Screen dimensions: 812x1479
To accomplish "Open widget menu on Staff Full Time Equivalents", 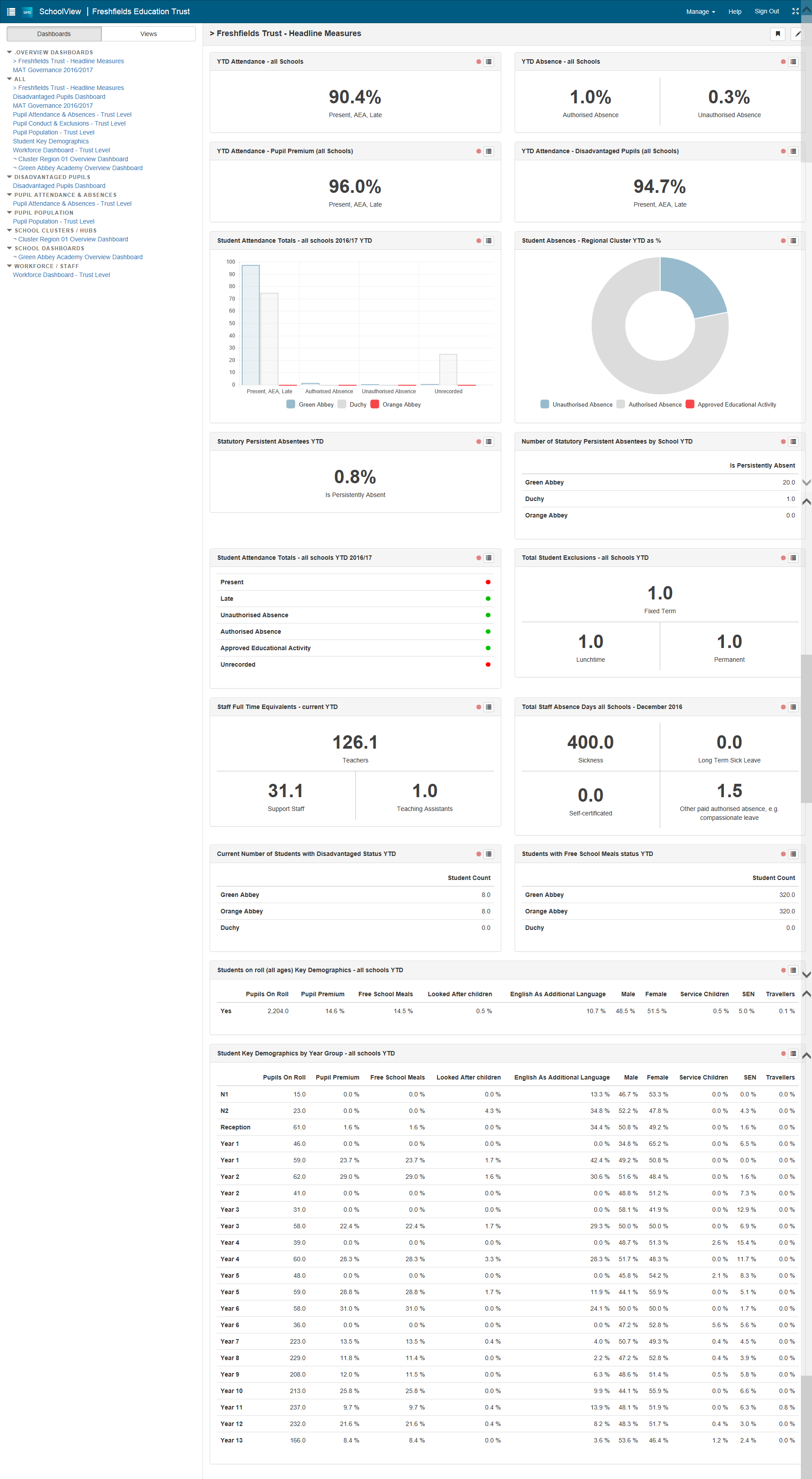I will [488, 707].
